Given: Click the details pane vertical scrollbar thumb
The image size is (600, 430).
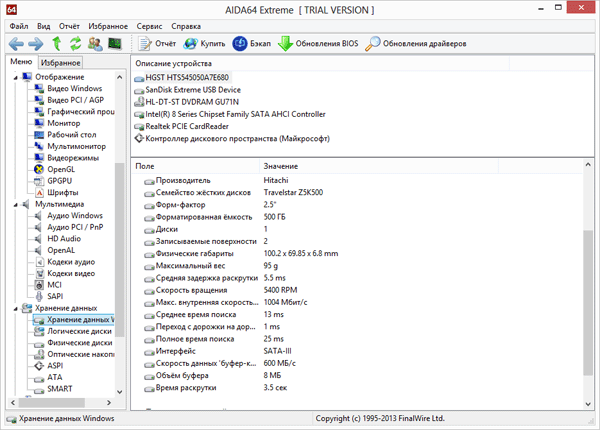Looking at the screenshot, I should tap(588, 302).
